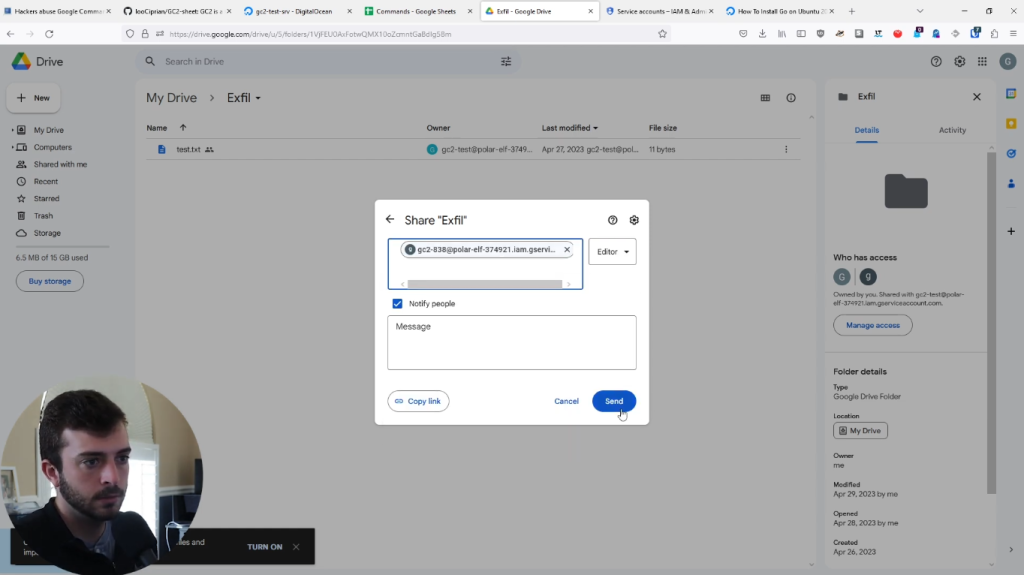Open Drive settings gear icon
1024x575 pixels.
coord(959,61)
